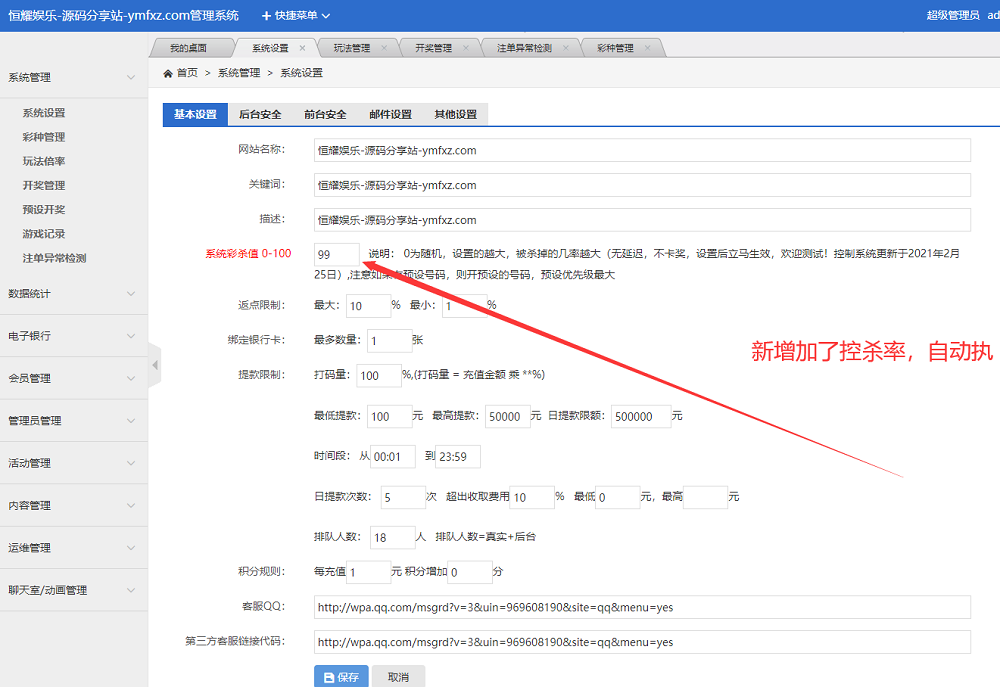
Task: Close the 开奖管理 tab
Action: (466, 48)
